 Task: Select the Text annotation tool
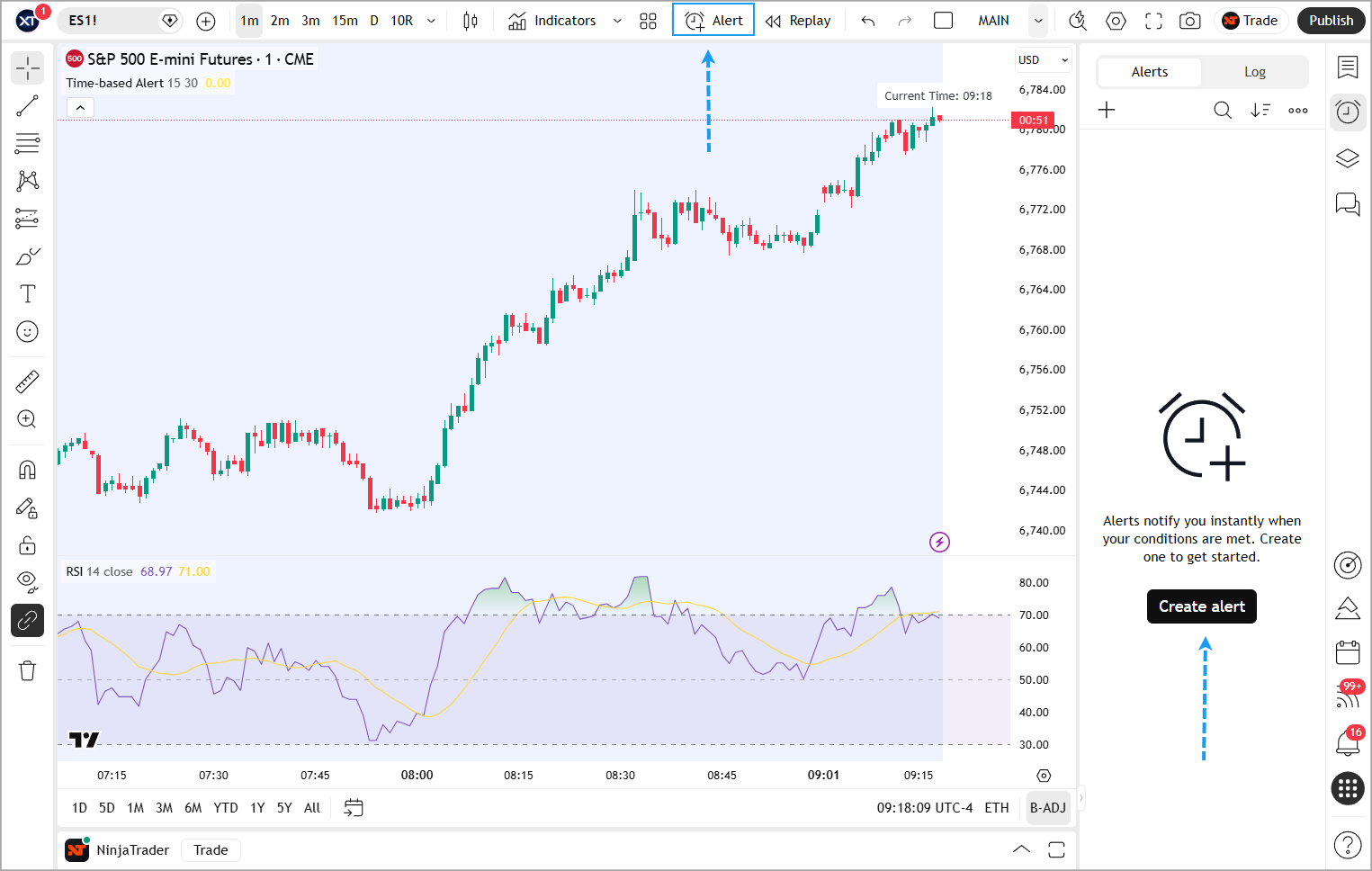point(27,294)
